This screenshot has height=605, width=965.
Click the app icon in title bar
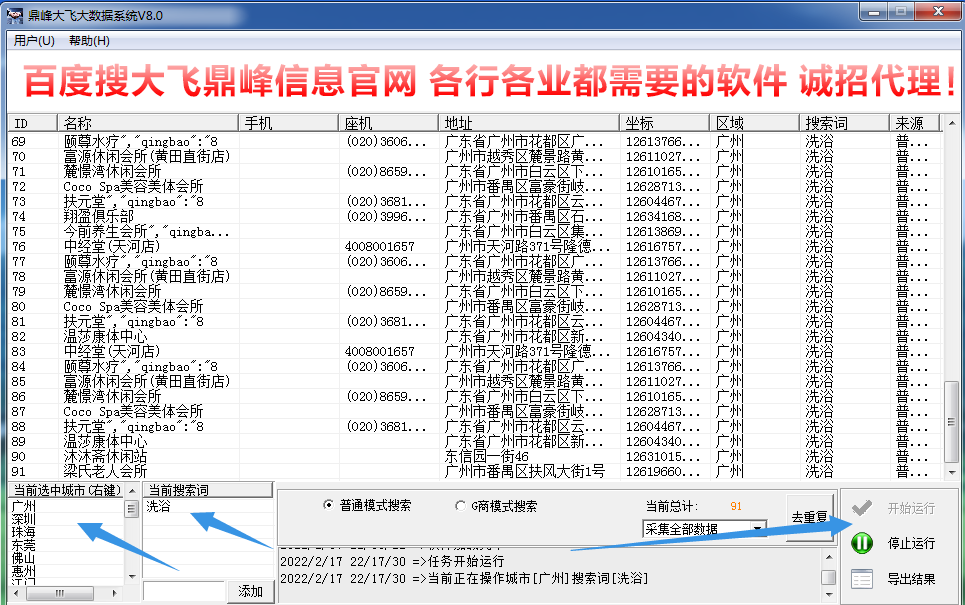tap(17, 15)
